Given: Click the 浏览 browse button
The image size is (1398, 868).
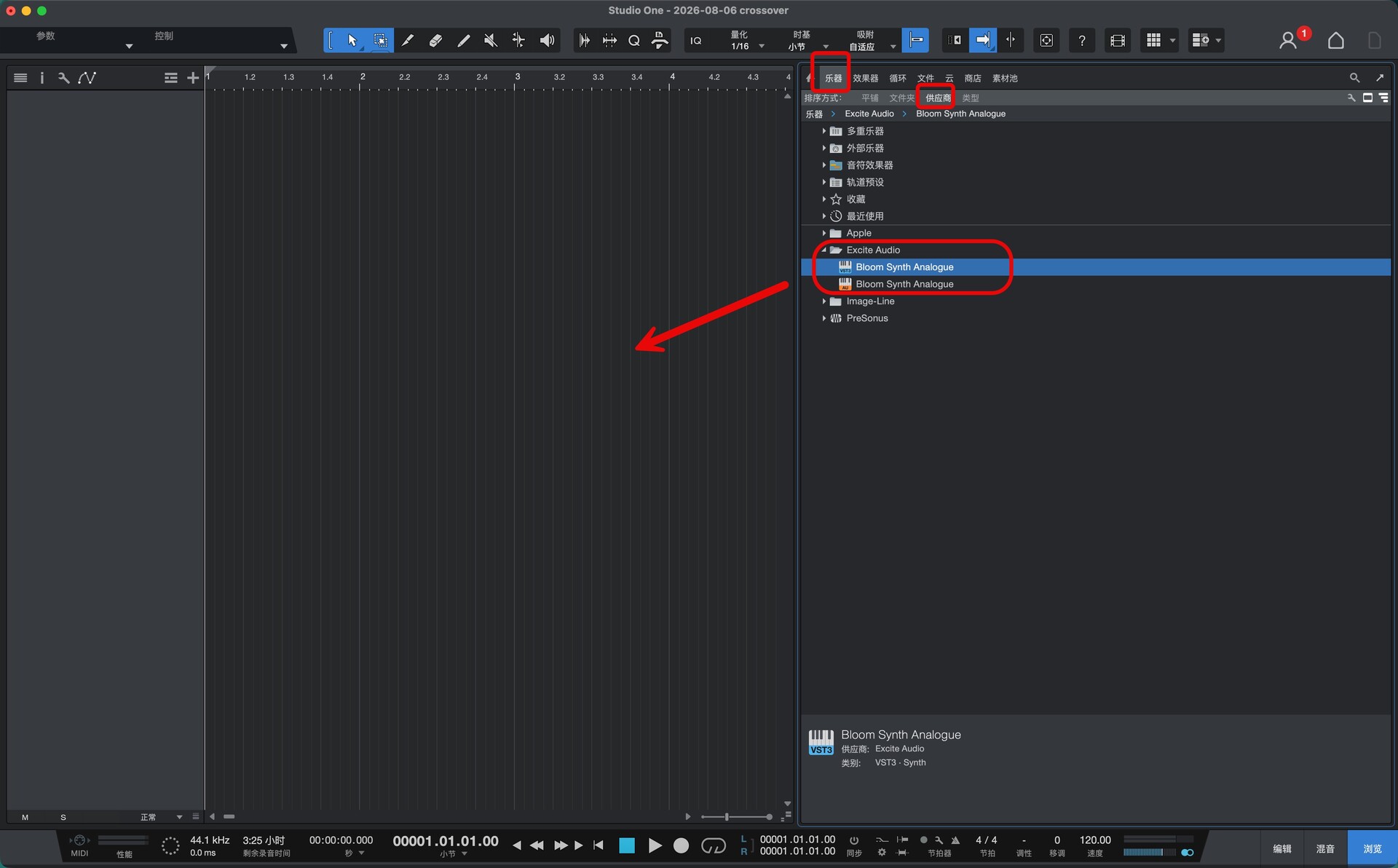Looking at the screenshot, I should 1373,848.
